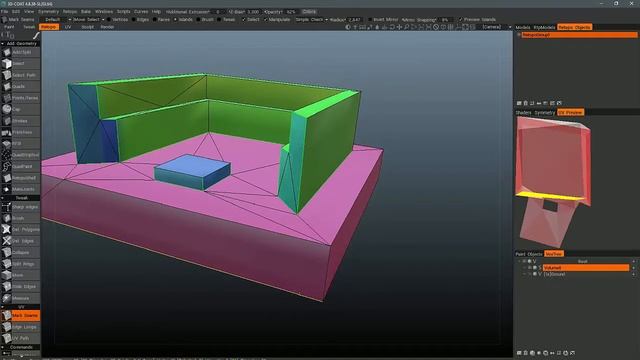
Task: Select the Volume8 layer in VoxTree
Action: 586,268
